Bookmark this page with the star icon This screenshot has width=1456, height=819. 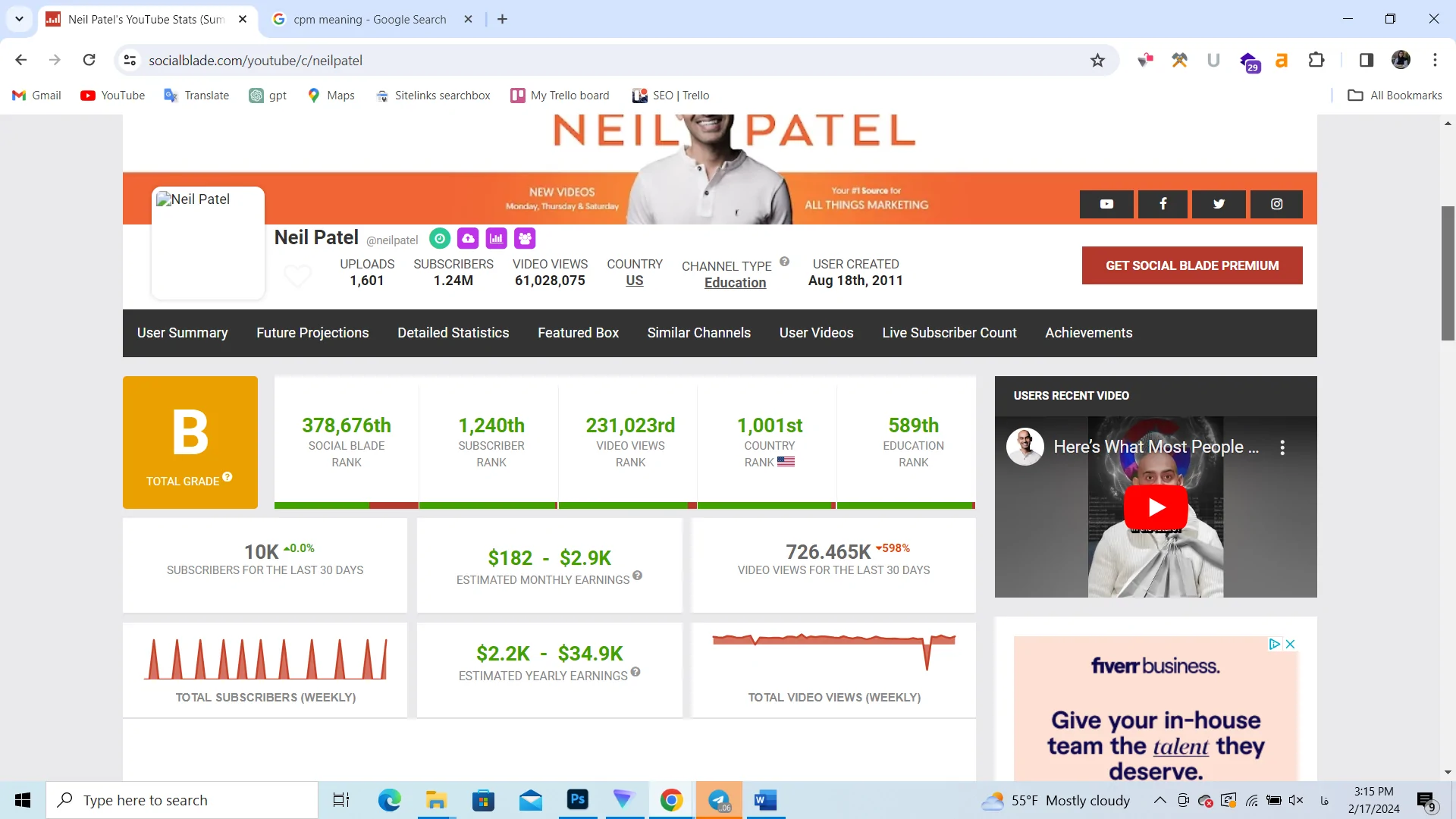(1097, 61)
